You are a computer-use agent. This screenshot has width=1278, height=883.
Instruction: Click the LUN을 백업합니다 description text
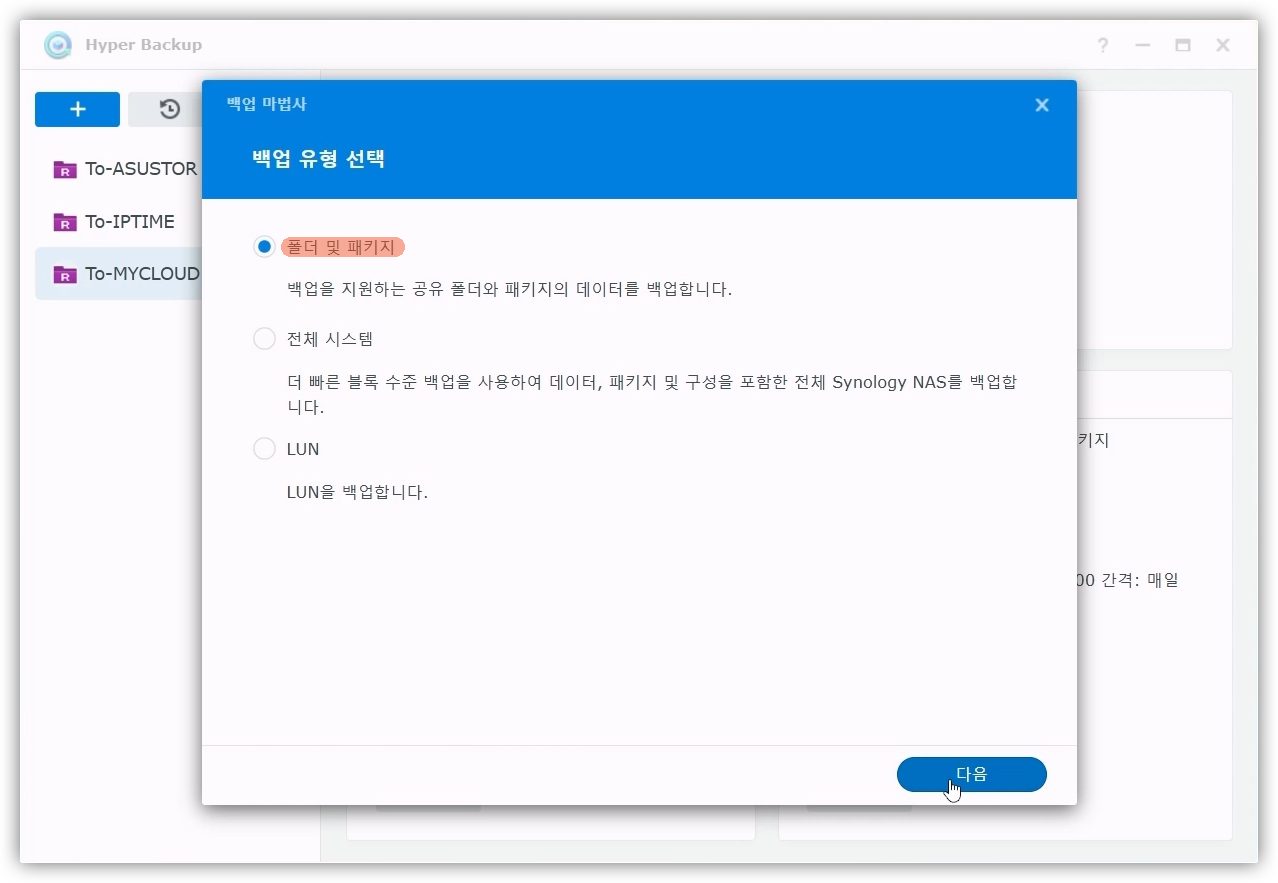point(357,492)
